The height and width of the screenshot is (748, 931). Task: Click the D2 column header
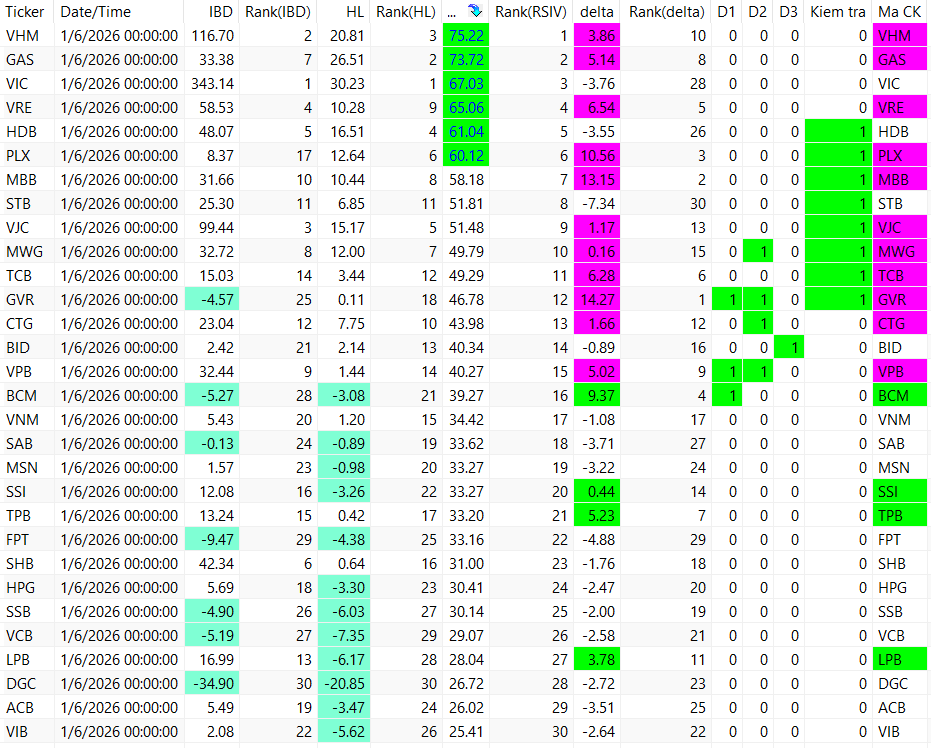(x=758, y=12)
